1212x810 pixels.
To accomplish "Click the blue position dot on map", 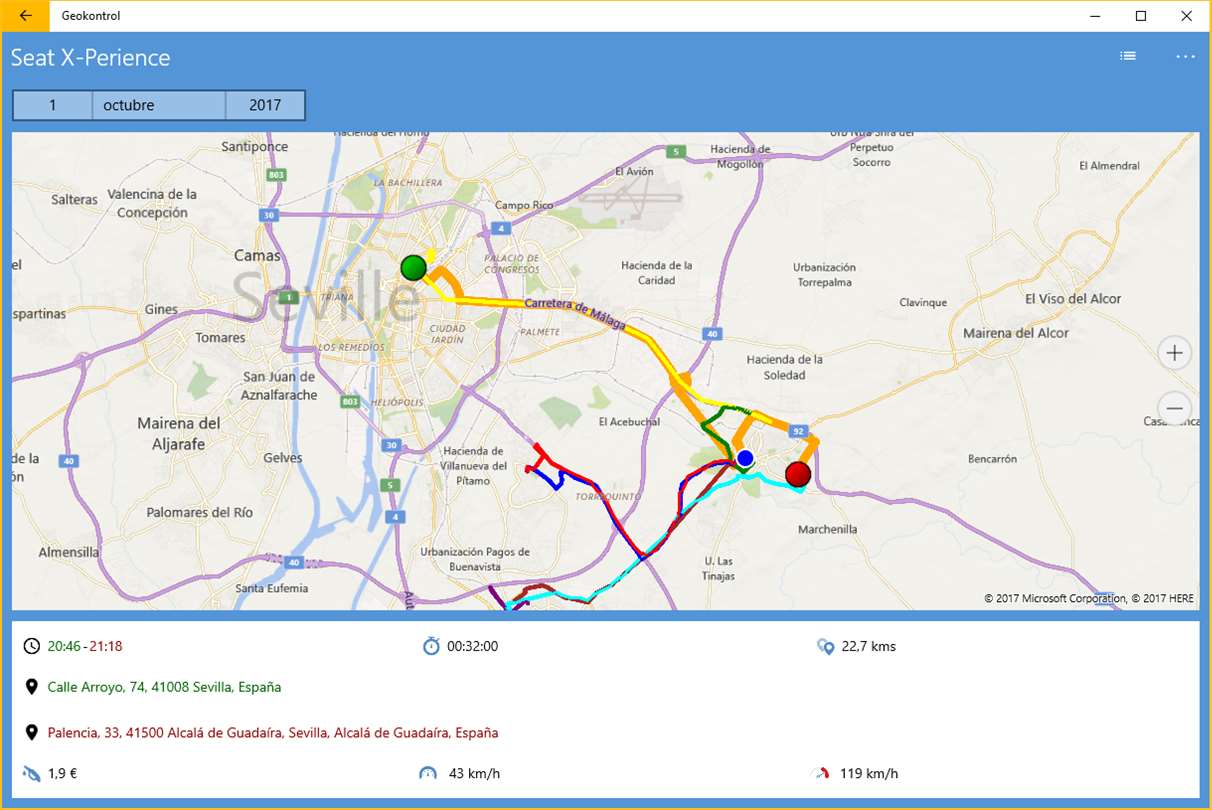I will click(744, 459).
